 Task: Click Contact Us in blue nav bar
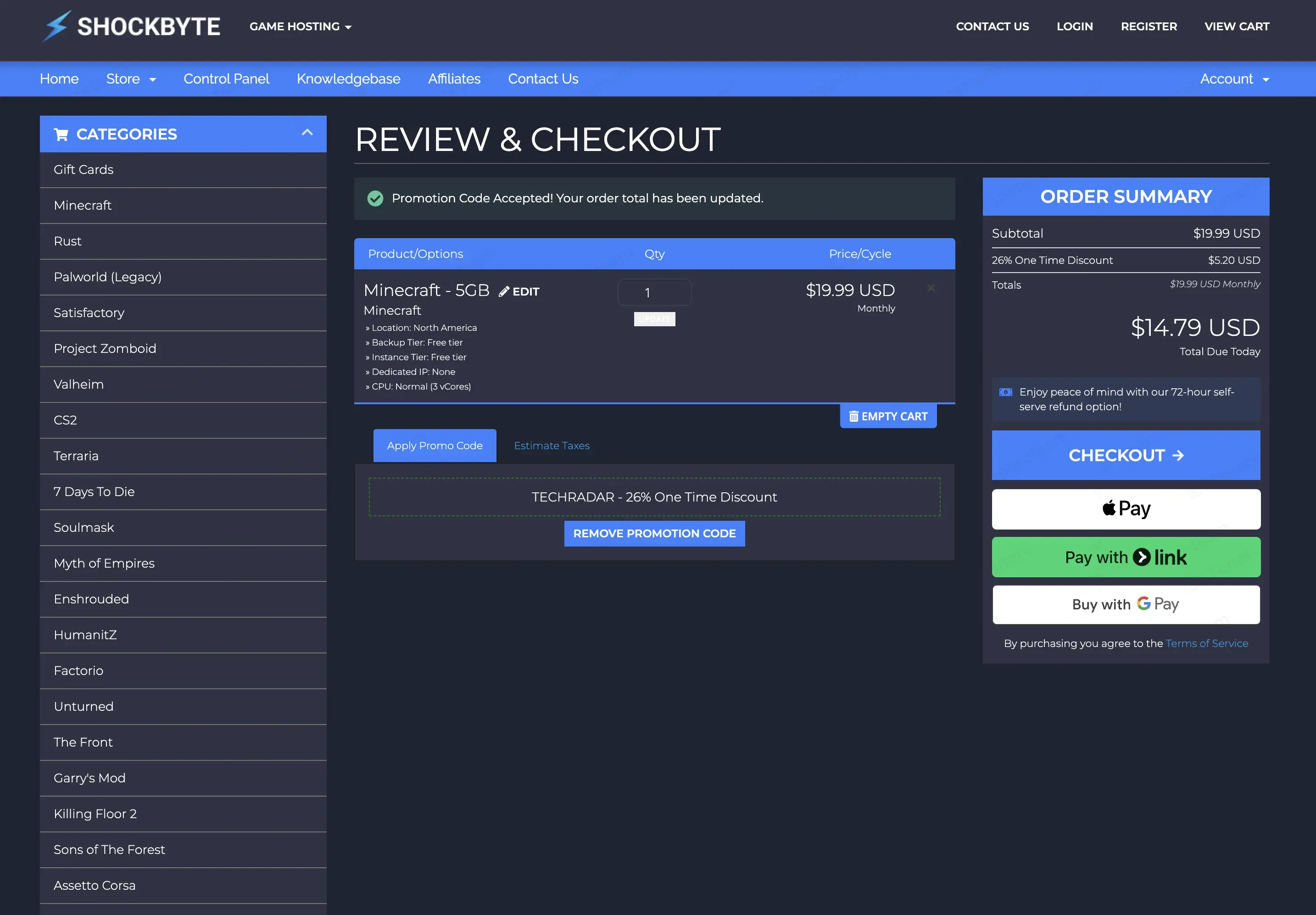tap(543, 79)
